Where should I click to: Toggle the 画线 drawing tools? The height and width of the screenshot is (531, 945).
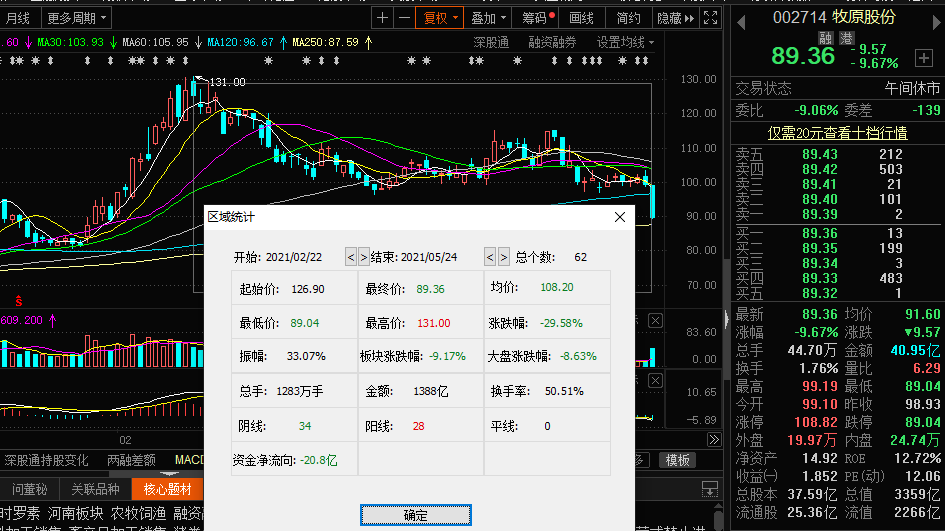[582, 18]
